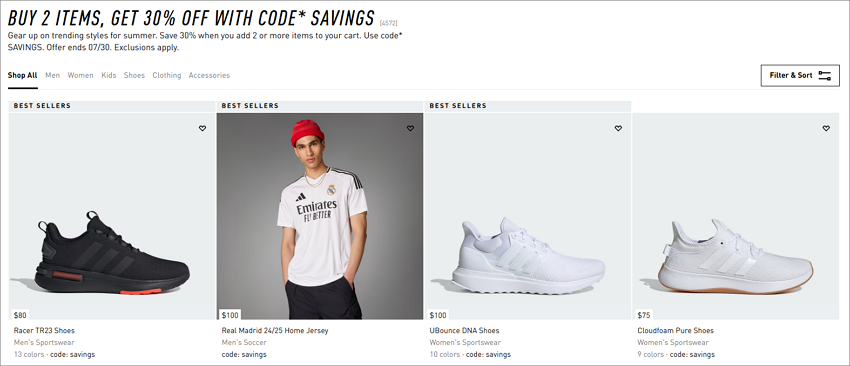Click the Real Madrid jersey model photo

click(320, 216)
